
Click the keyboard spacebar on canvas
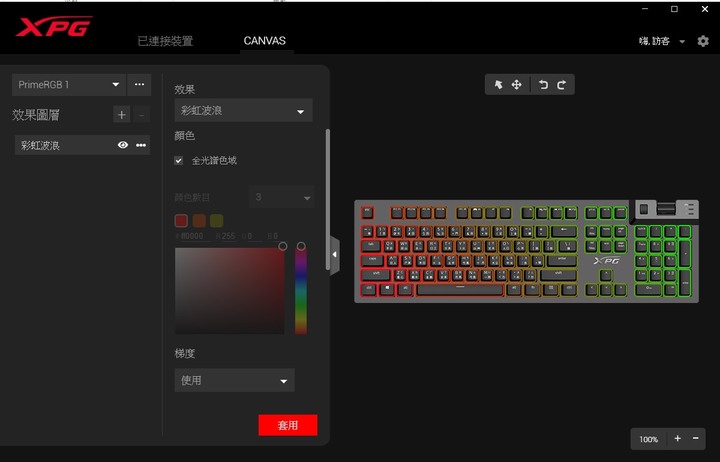click(x=460, y=289)
